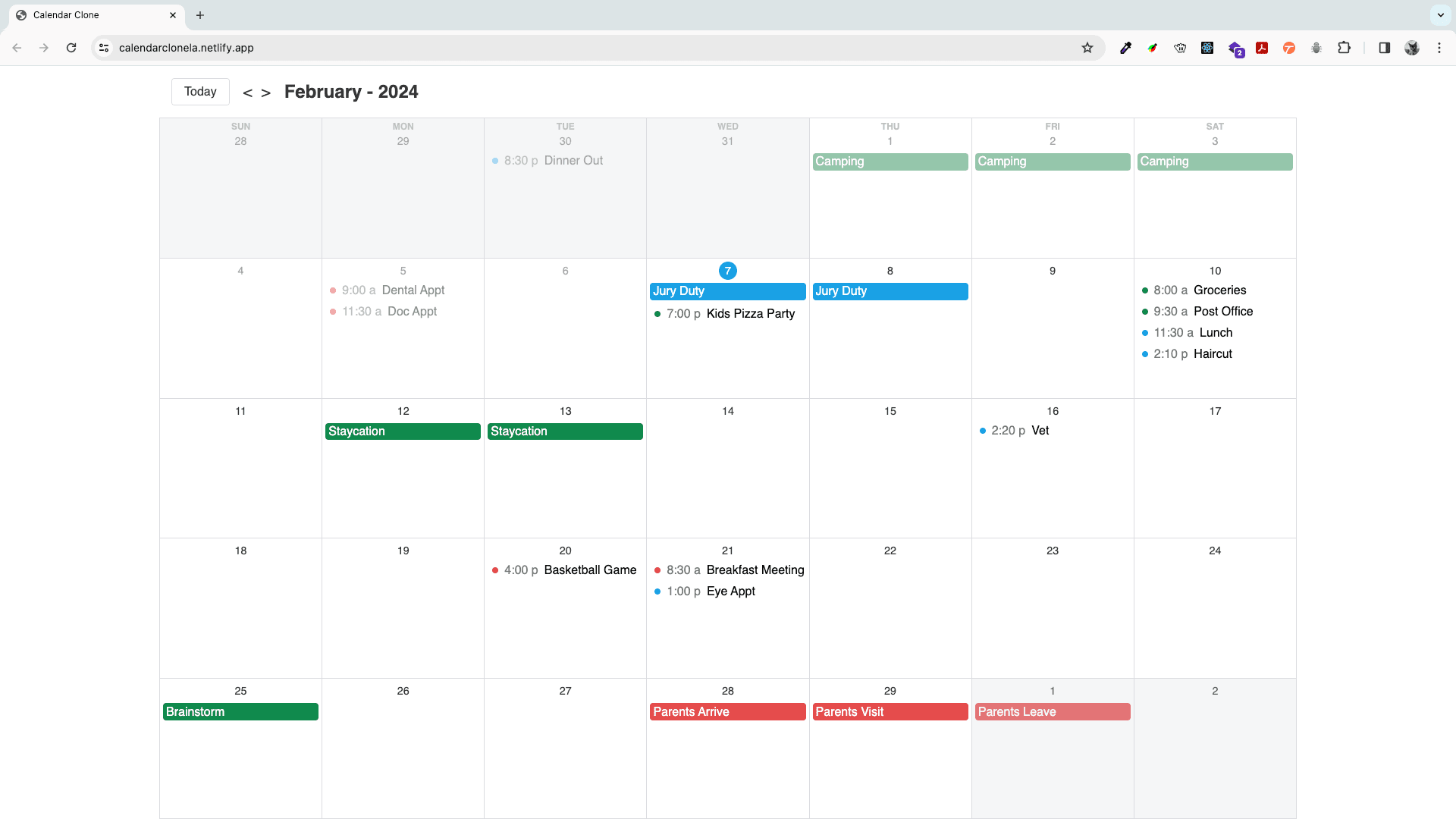This screenshot has height=819, width=1456.
Task: Toggle the browser side panel icon
Action: [x=1384, y=48]
